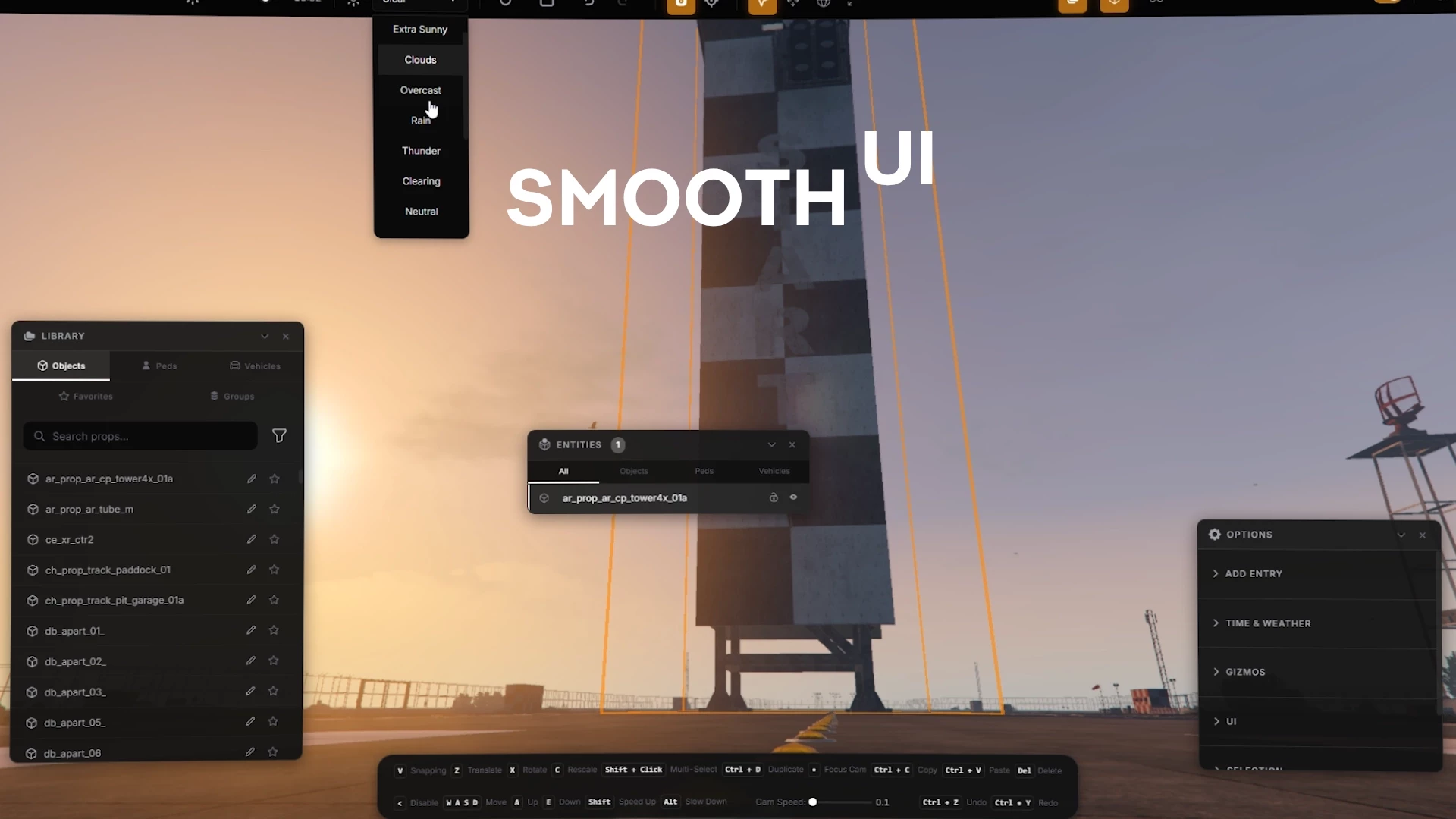Select Neutral weather

[422, 212]
